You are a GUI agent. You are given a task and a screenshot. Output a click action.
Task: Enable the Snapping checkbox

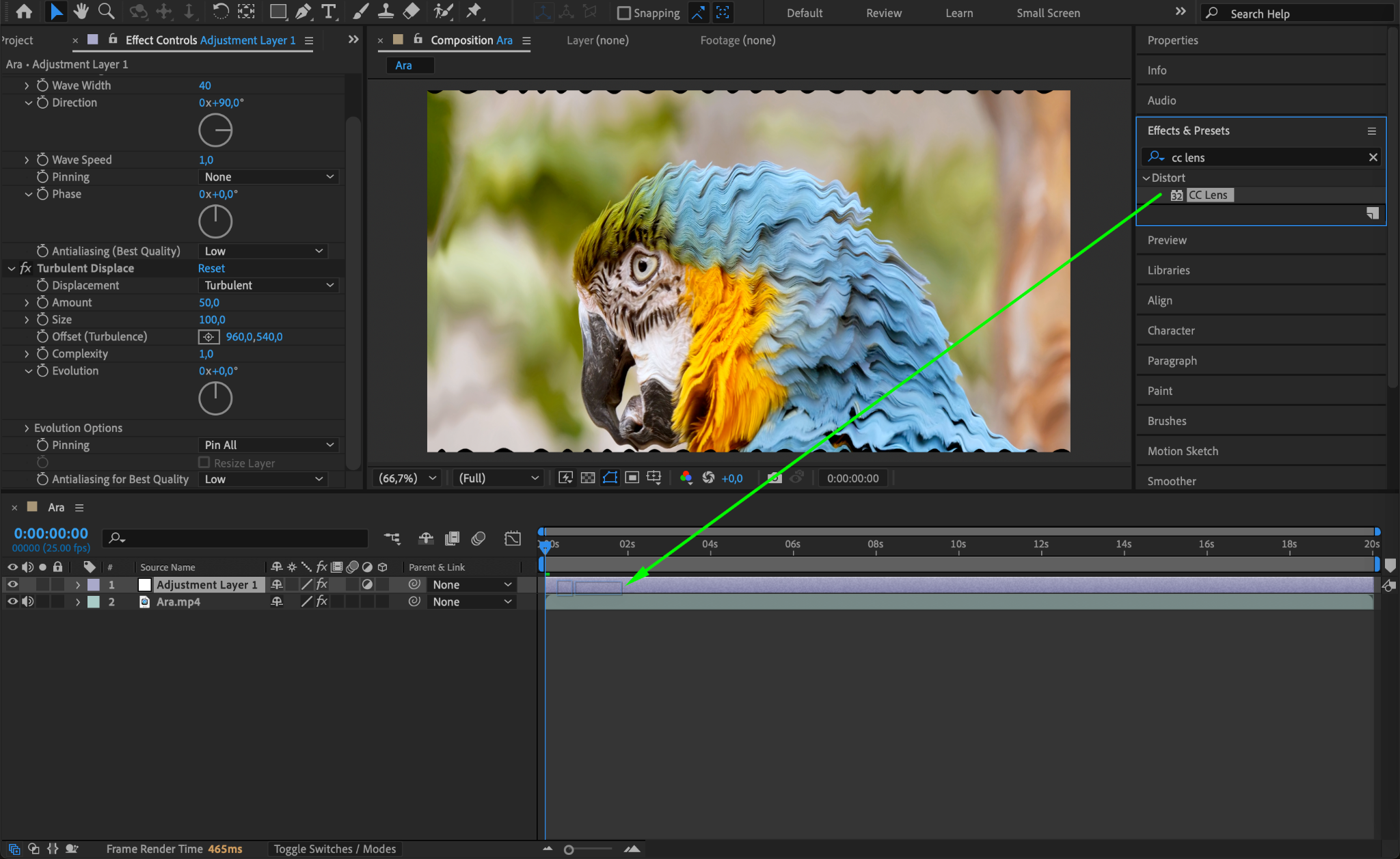pos(623,13)
